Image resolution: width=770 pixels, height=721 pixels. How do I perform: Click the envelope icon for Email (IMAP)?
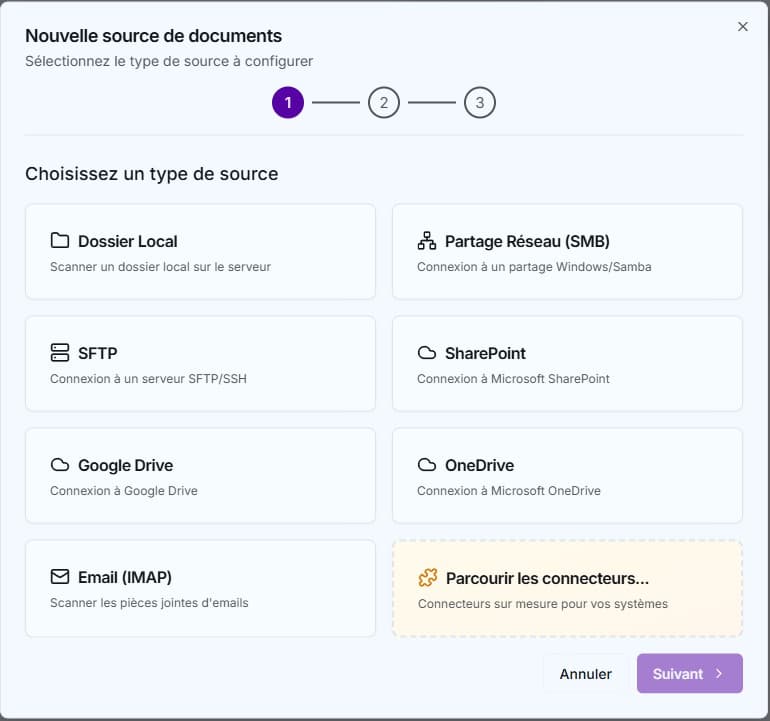point(60,577)
